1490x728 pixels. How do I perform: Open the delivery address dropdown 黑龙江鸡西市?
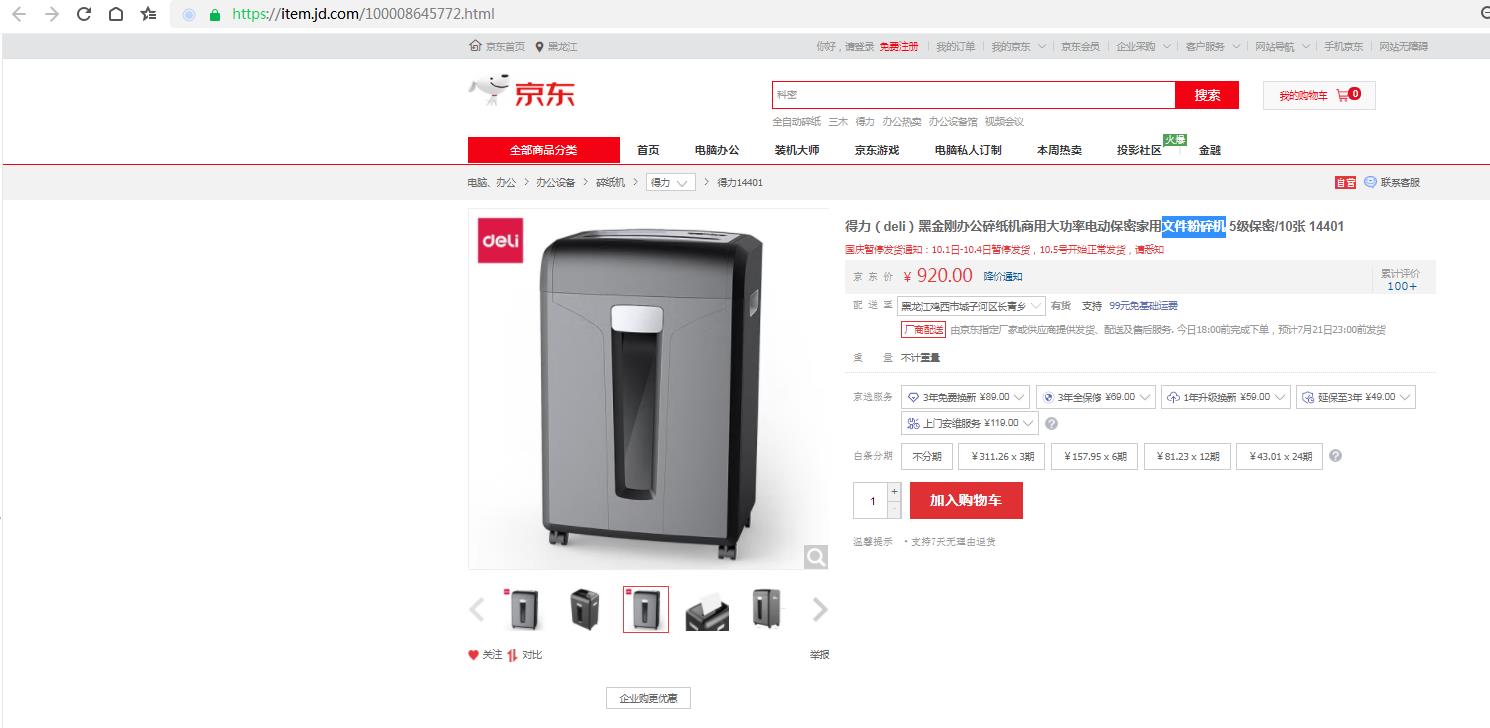coord(971,306)
